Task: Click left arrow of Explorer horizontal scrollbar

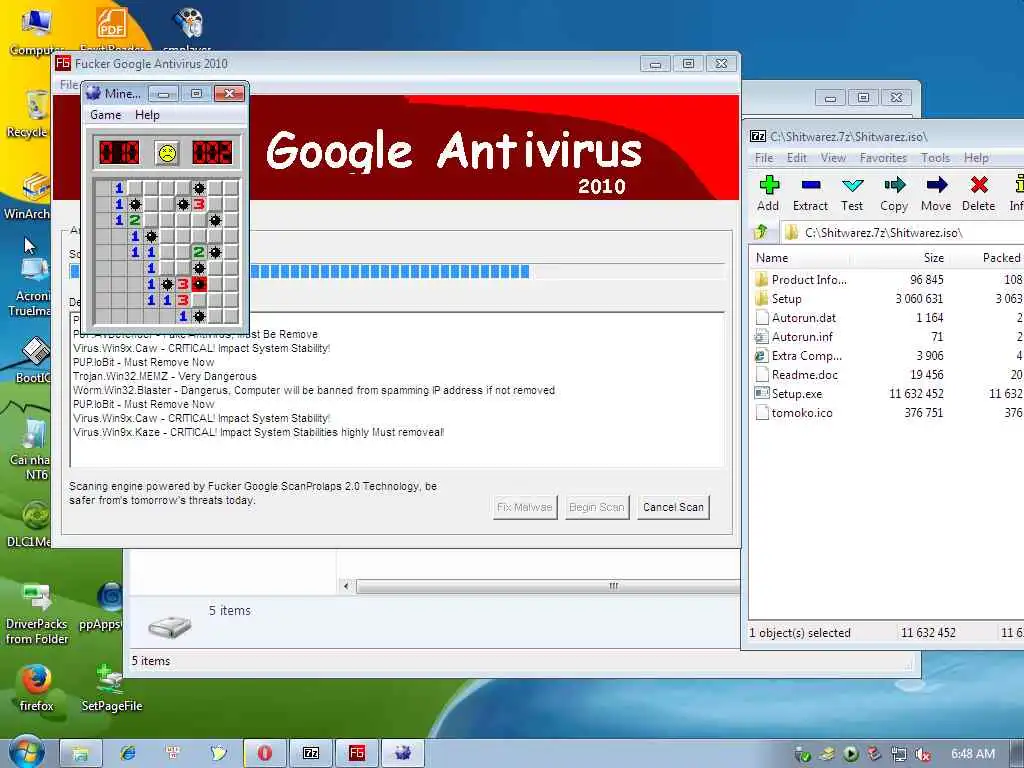Action: 346,586
